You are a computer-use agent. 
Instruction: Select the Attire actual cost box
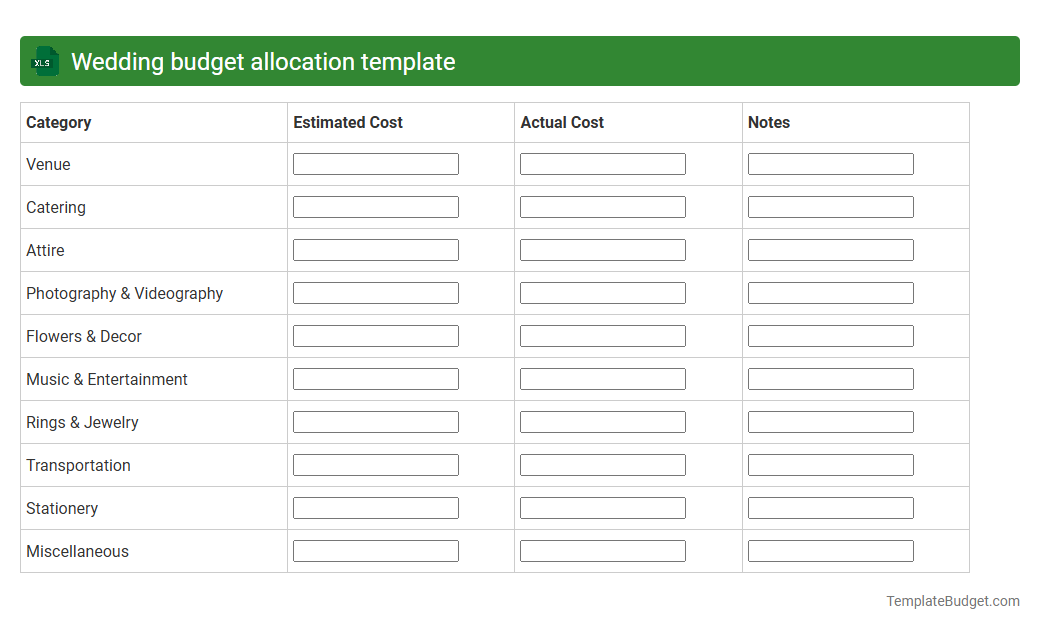click(x=602, y=249)
